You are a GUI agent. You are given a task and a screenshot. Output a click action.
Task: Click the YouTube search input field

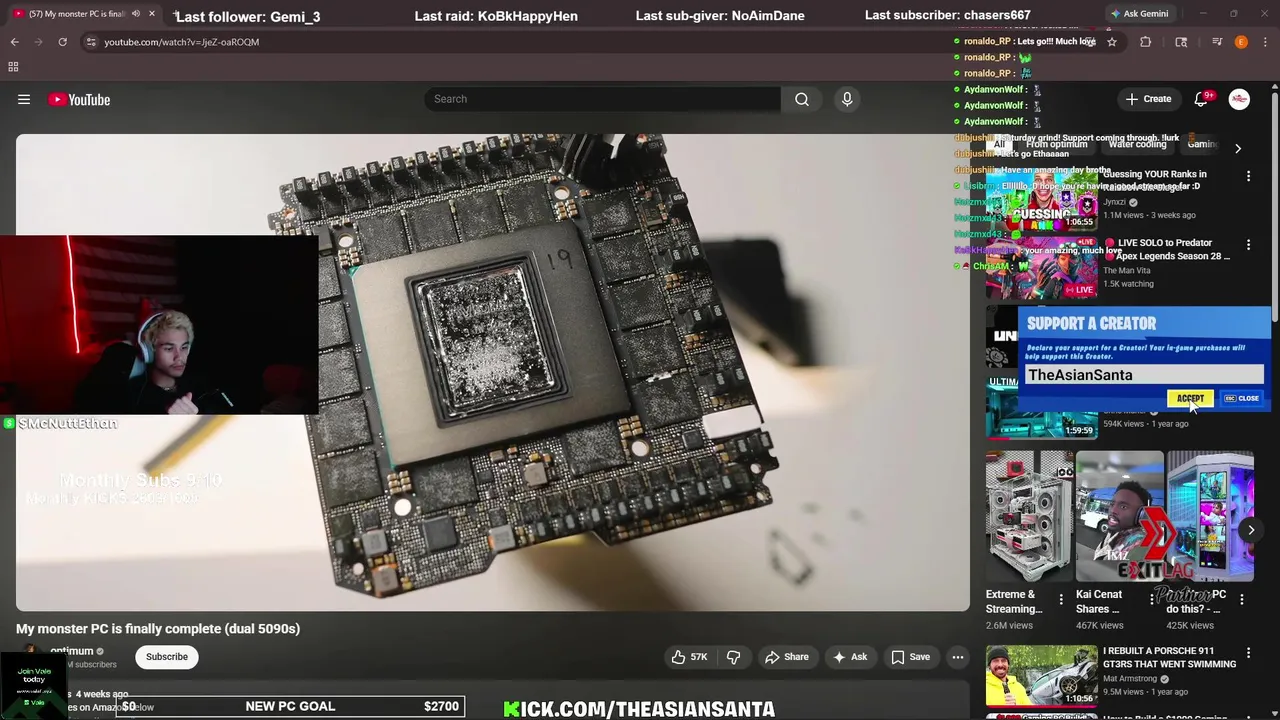point(603,99)
